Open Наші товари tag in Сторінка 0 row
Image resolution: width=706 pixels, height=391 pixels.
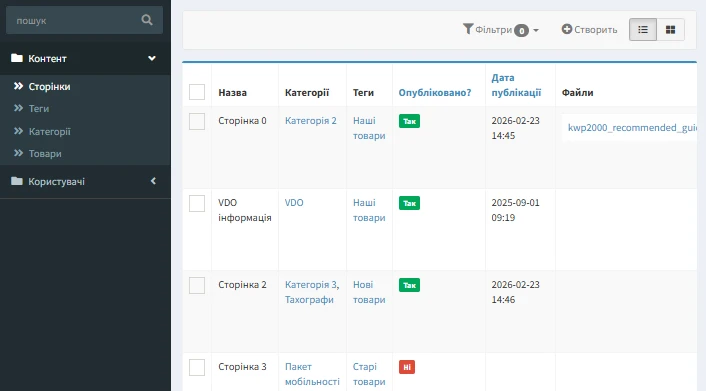[369, 128]
